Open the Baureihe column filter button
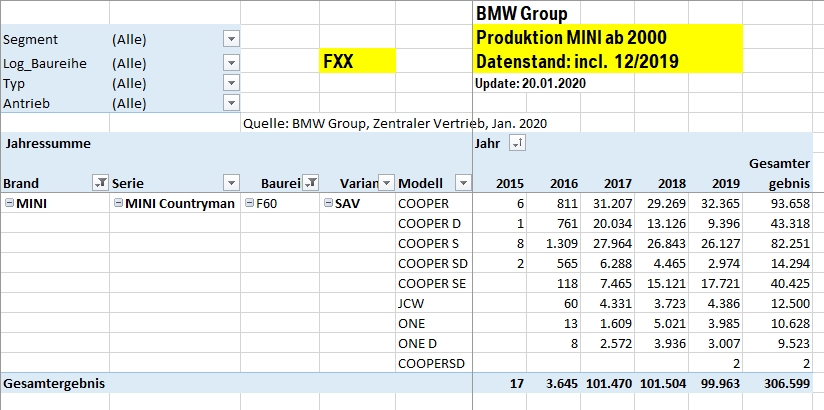824x410 pixels. (311, 183)
